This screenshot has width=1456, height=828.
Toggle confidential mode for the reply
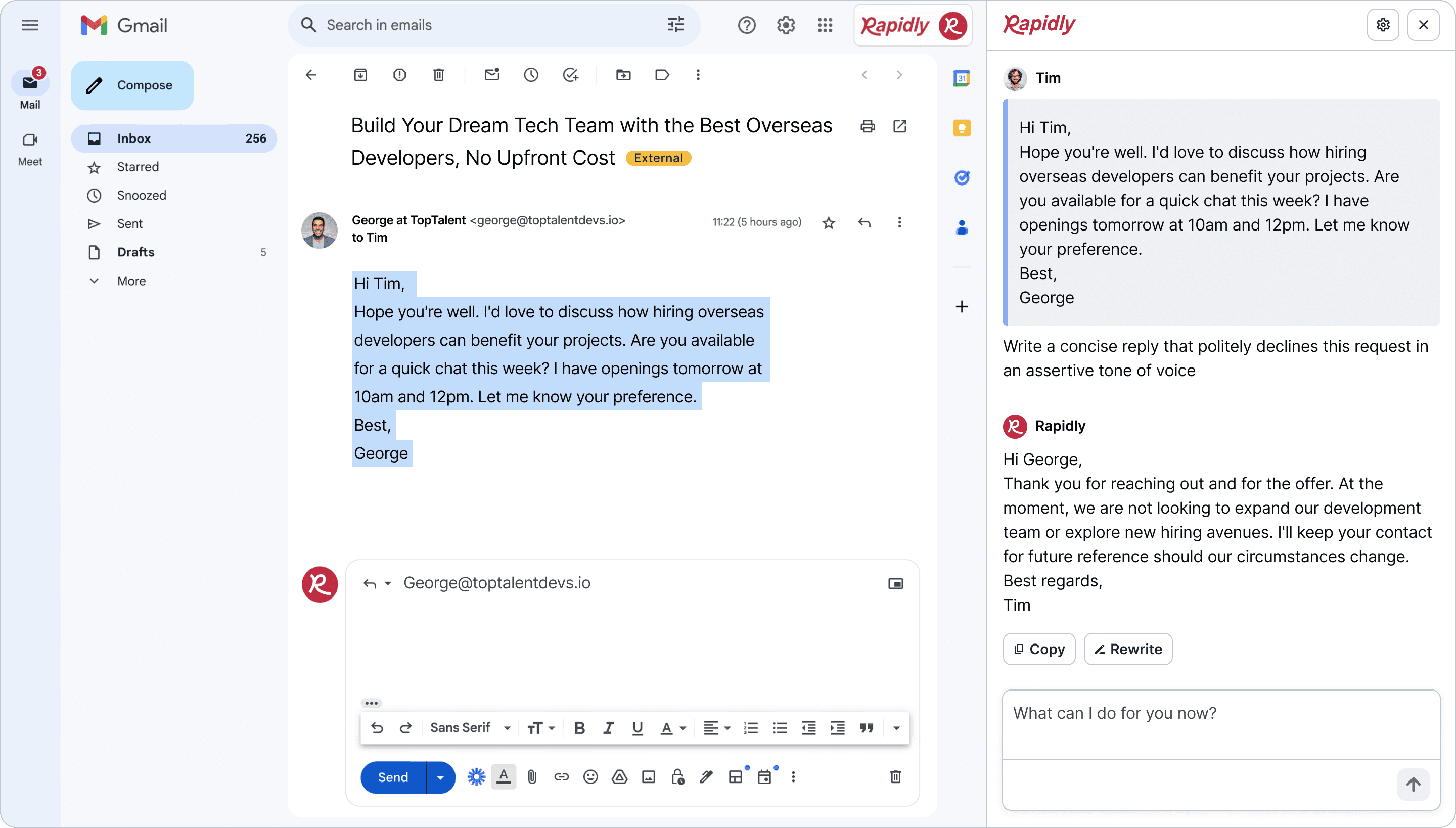pyautogui.click(x=677, y=777)
